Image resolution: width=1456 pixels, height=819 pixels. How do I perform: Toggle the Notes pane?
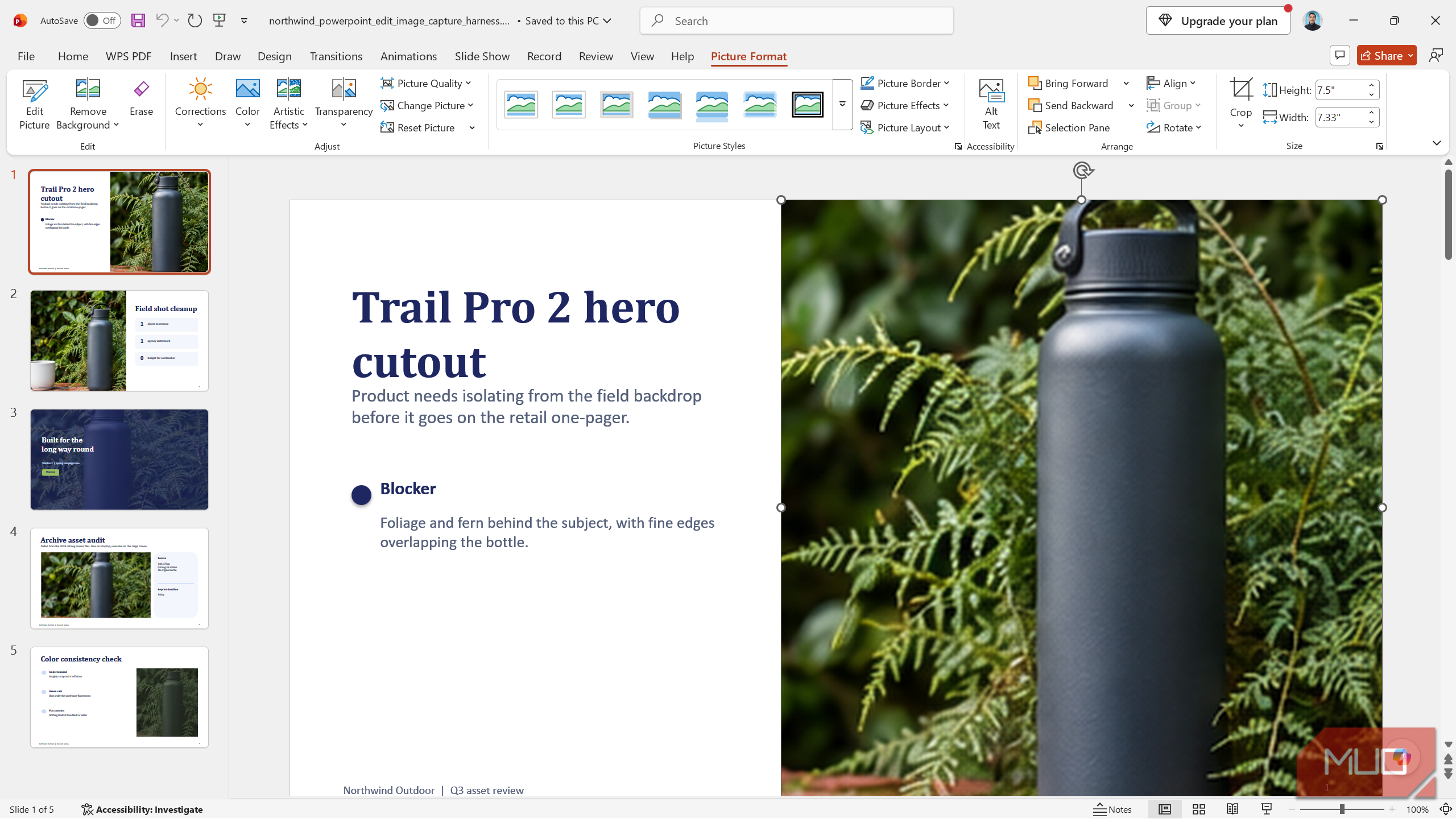click(x=1112, y=809)
